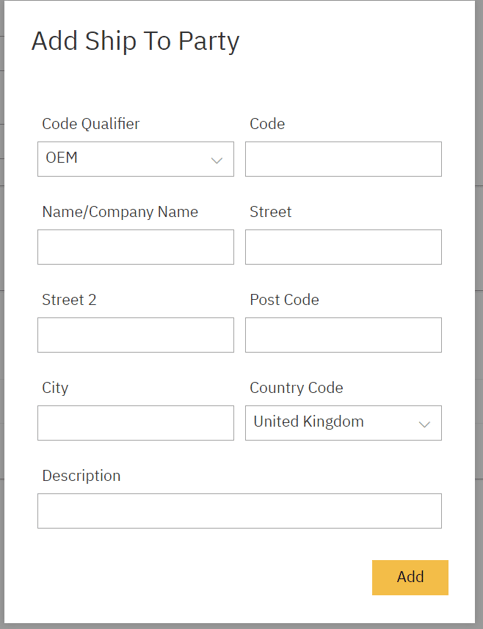This screenshot has height=629, width=483.
Task: Click the Description label text
Action: tap(81, 476)
